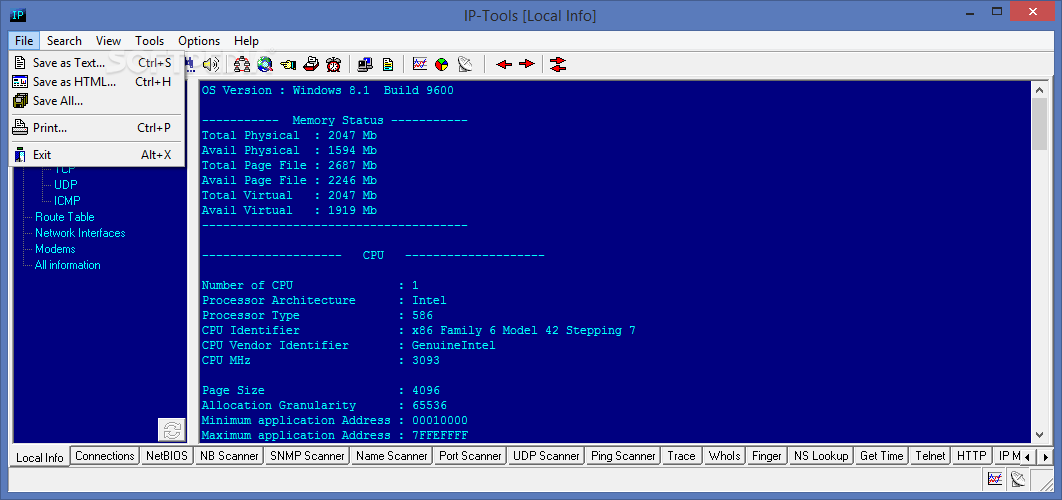1062x500 pixels.
Task: Click the 'CPU Vendor Identifier : GenuineIntel' line
Action: pos(349,346)
